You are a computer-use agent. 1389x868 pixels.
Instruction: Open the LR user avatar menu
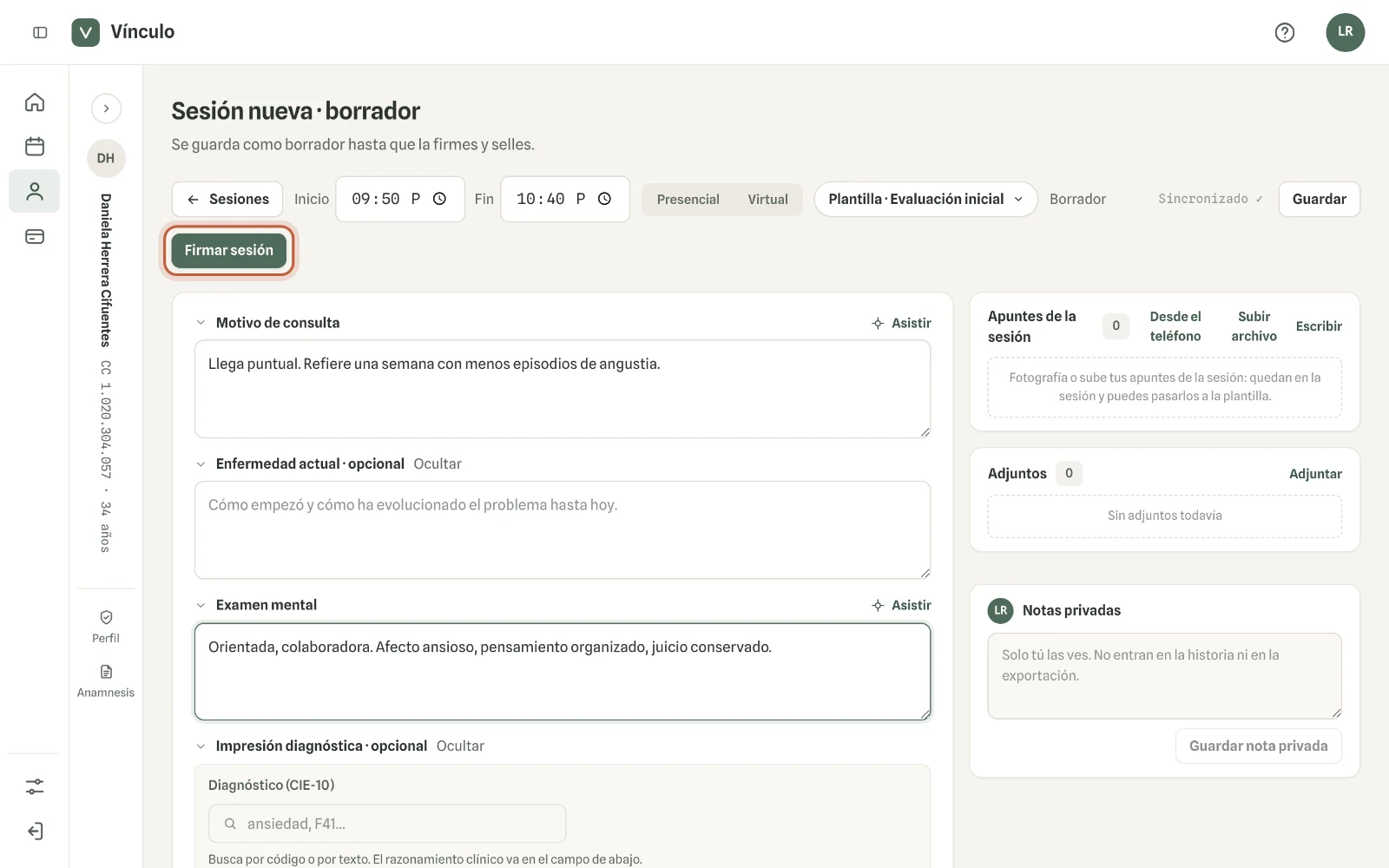1345,32
